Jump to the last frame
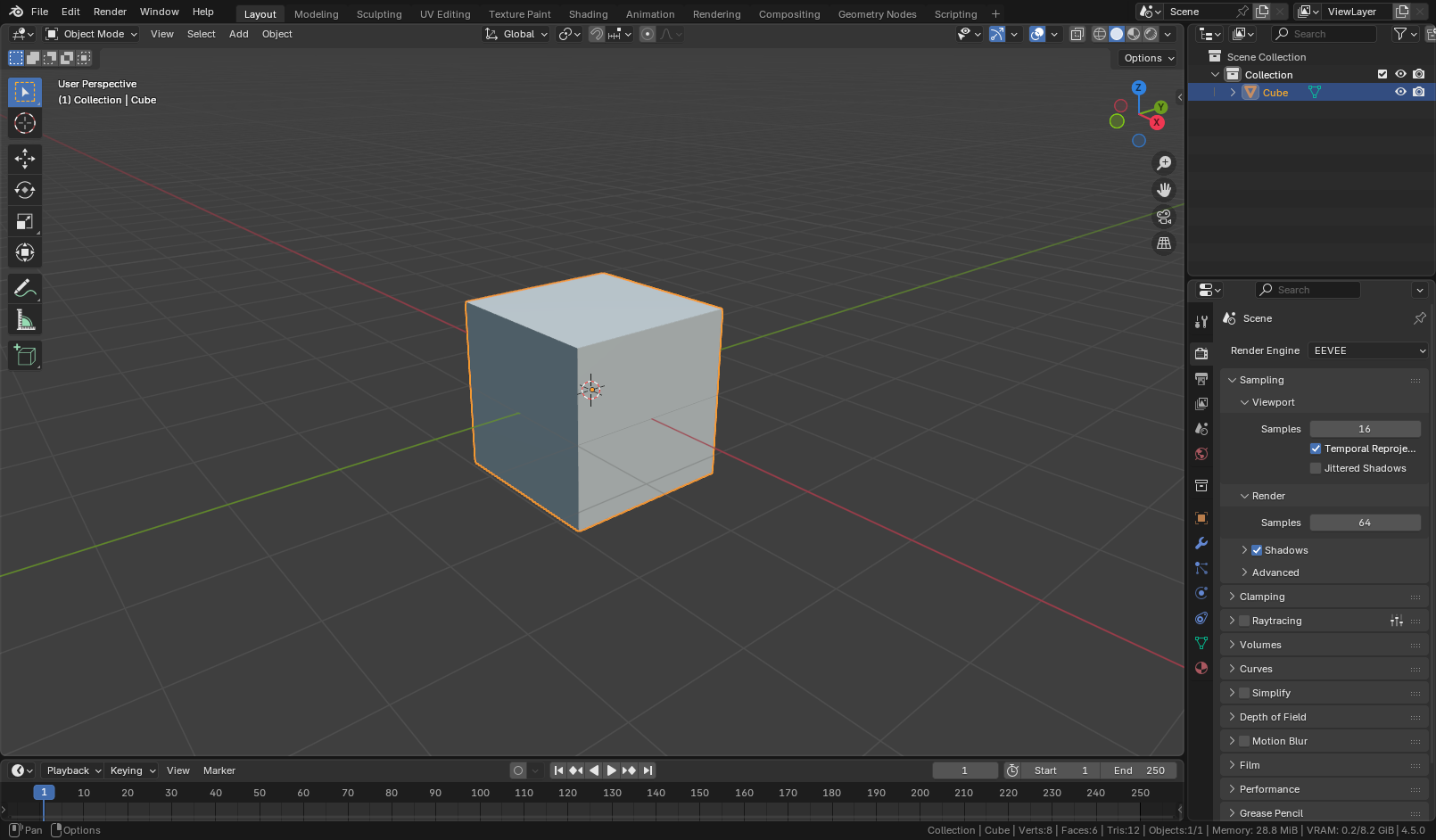 click(x=648, y=770)
